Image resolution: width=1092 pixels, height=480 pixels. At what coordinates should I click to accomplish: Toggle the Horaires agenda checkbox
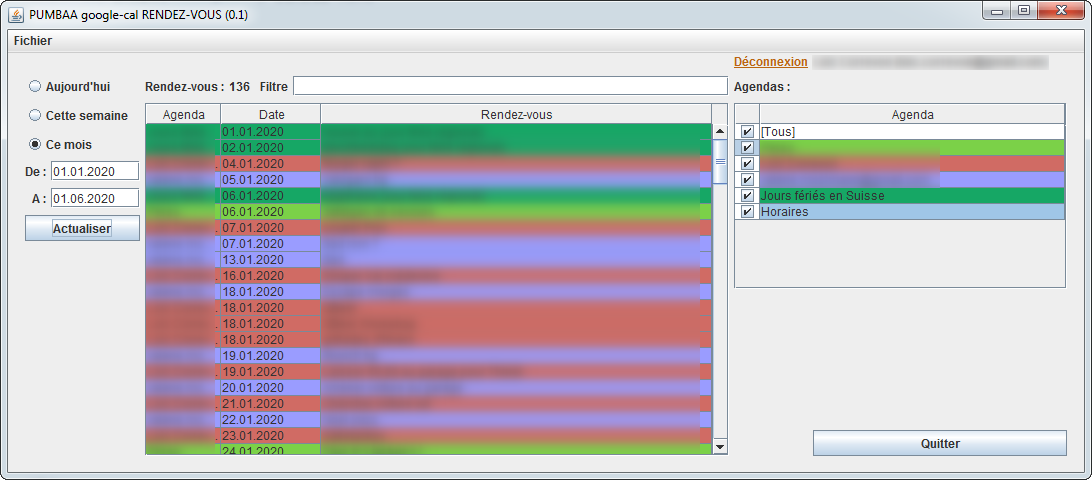[747, 212]
